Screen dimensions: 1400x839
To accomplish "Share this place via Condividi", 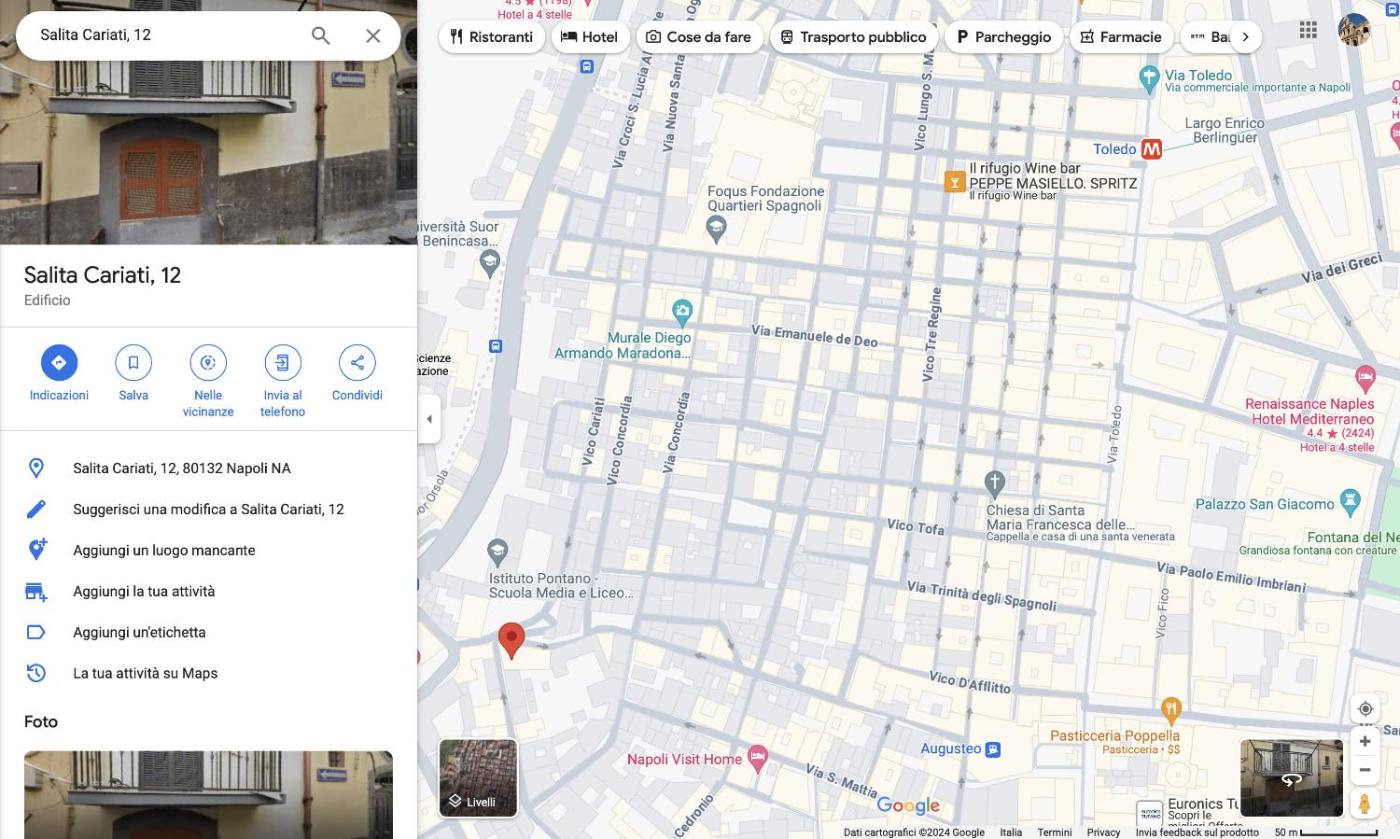I will [x=357, y=363].
